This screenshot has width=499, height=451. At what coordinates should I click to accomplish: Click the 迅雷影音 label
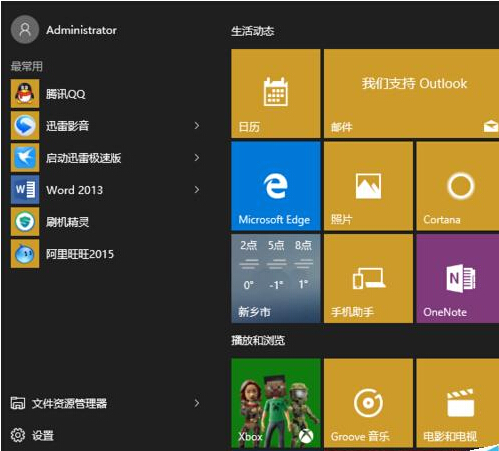(67, 126)
